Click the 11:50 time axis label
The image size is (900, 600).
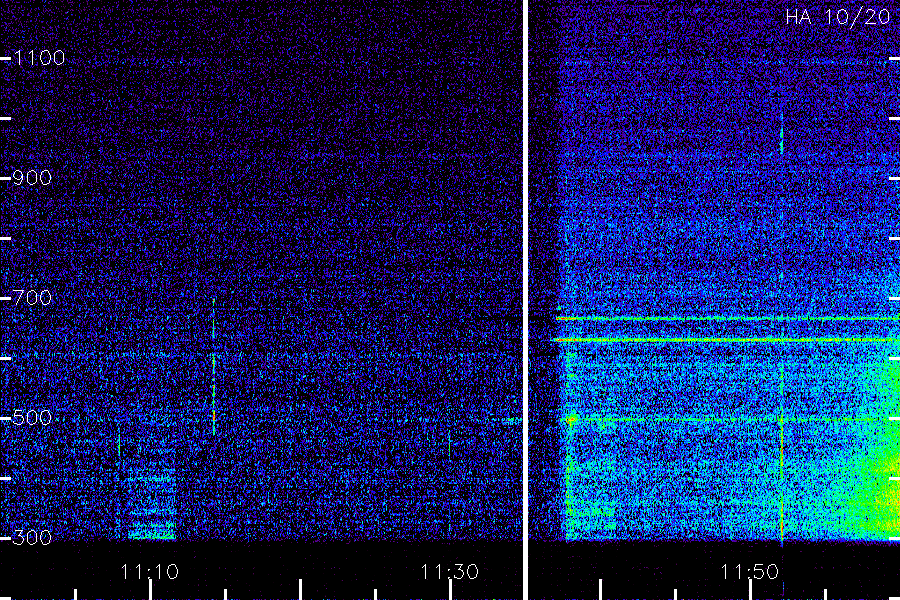coord(750,572)
